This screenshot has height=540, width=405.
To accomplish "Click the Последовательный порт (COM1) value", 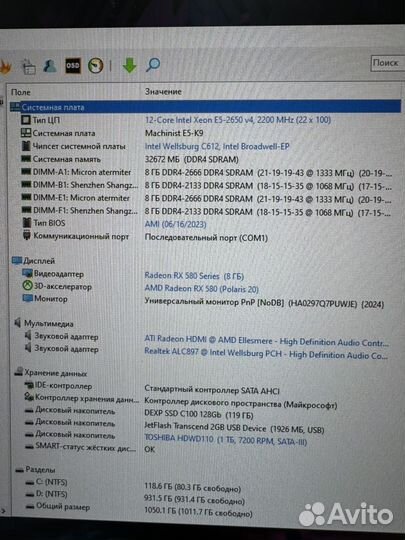I will tap(206, 238).
